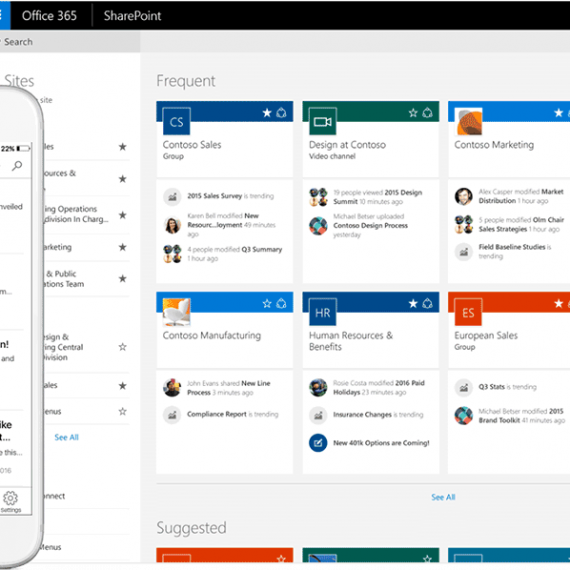The image size is (570, 570).
Task: Click SharePoint in the top bar
Action: click(x=132, y=16)
